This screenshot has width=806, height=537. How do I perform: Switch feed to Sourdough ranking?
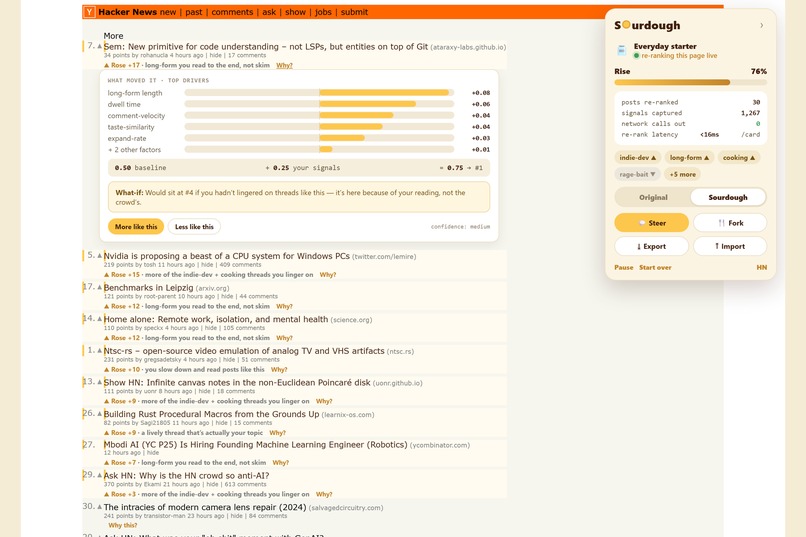coord(728,197)
